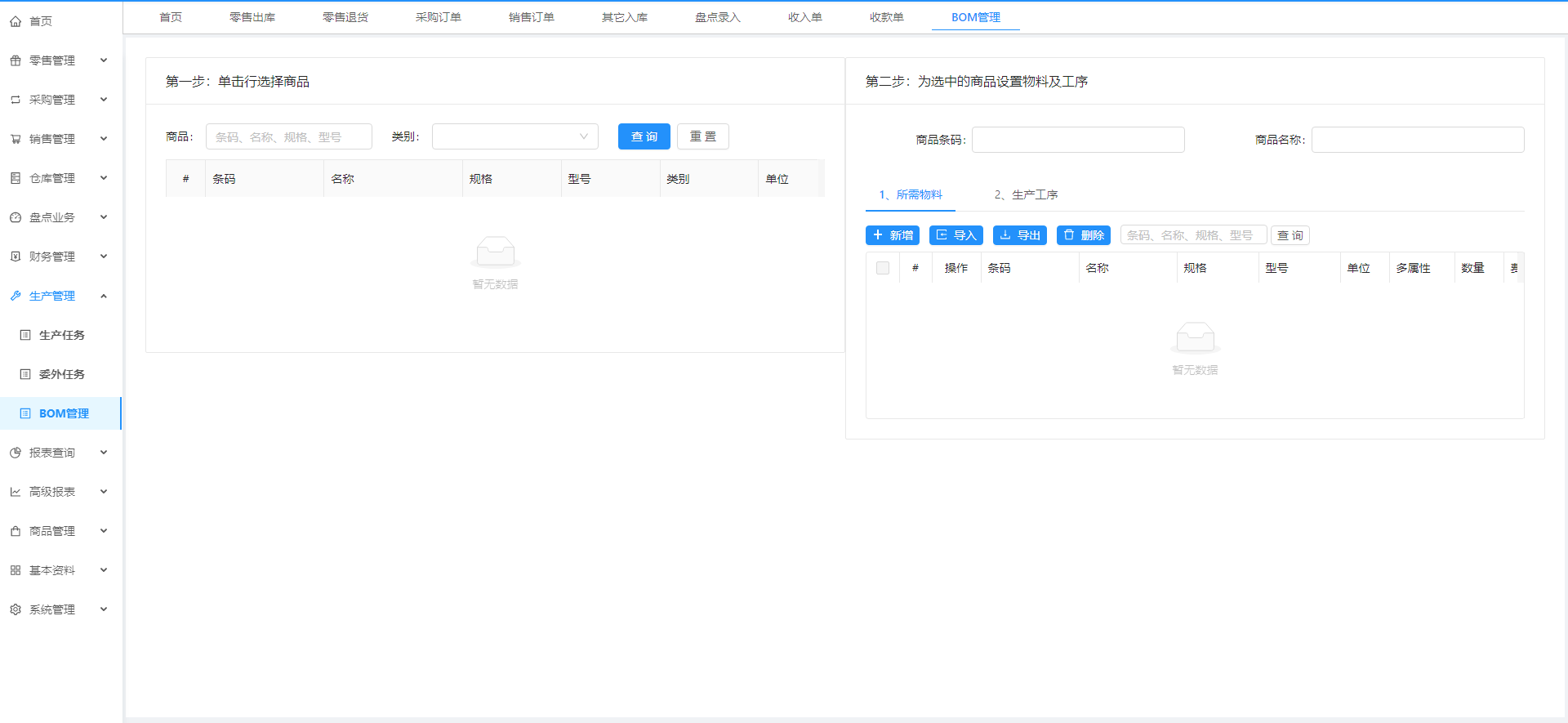Expand the 基本资料 chevron
This screenshot has width=1568, height=723.
click(104, 569)
